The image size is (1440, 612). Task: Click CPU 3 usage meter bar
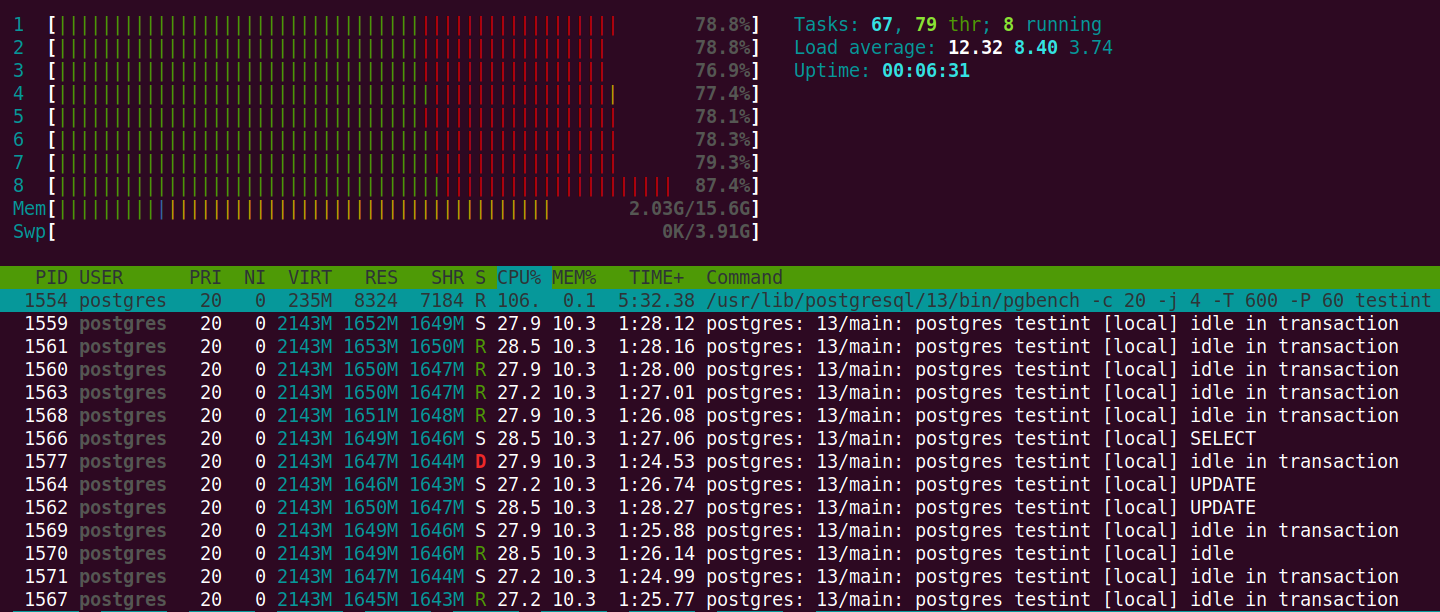403,70
